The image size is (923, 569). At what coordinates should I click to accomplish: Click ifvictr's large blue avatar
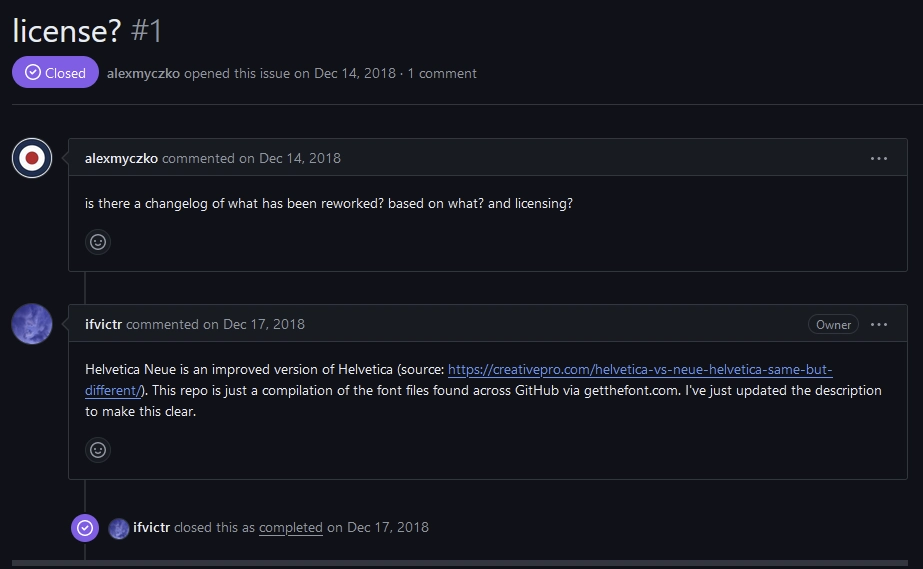[32, 324]
